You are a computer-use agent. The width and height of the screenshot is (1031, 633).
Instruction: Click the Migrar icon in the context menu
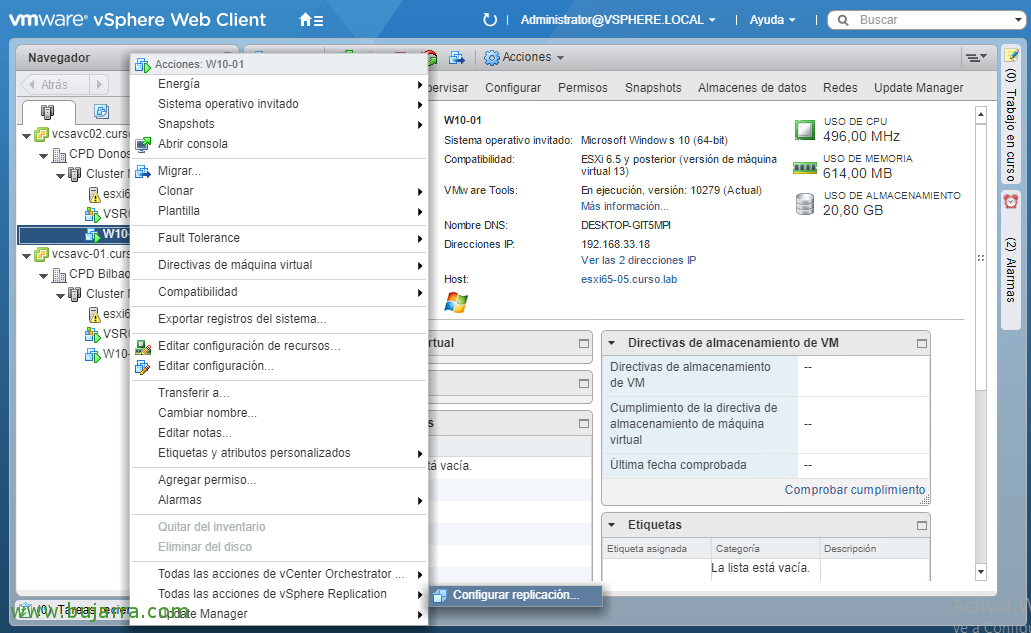(143, 172)
